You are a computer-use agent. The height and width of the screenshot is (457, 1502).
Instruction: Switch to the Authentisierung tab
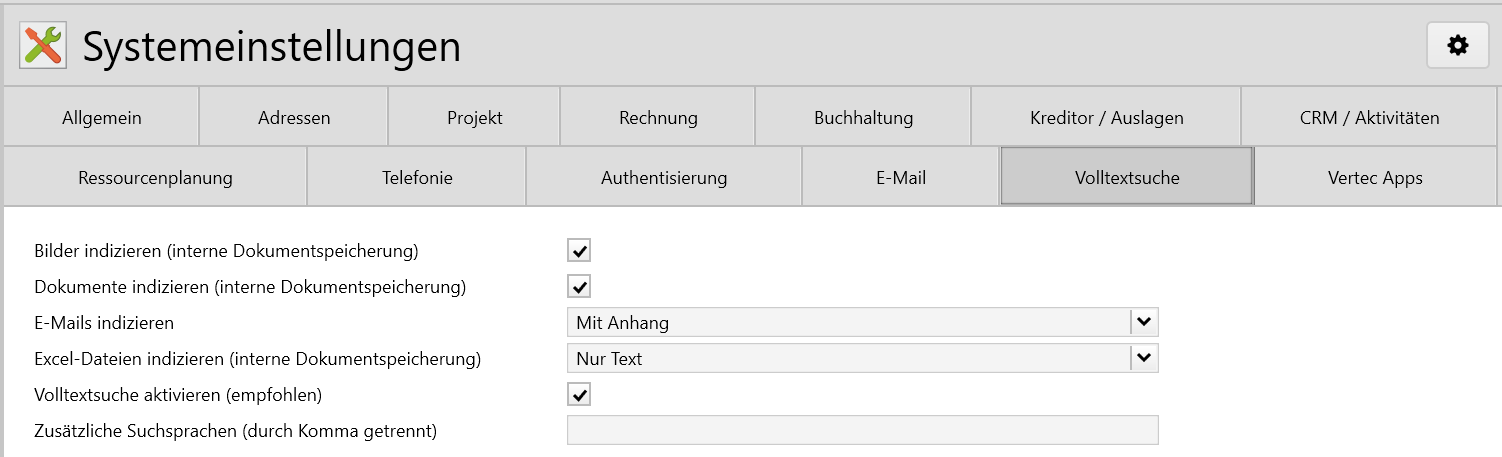[664, 178]
